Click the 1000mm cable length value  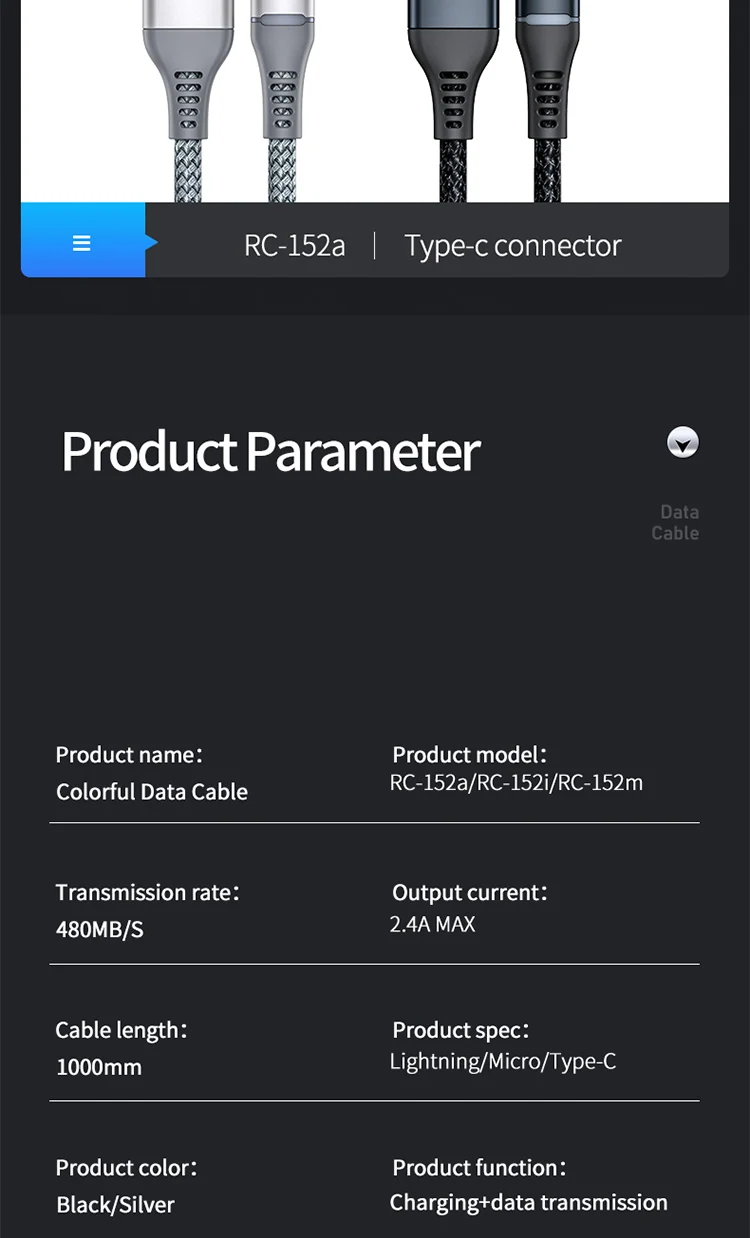tap(99, 1067)
